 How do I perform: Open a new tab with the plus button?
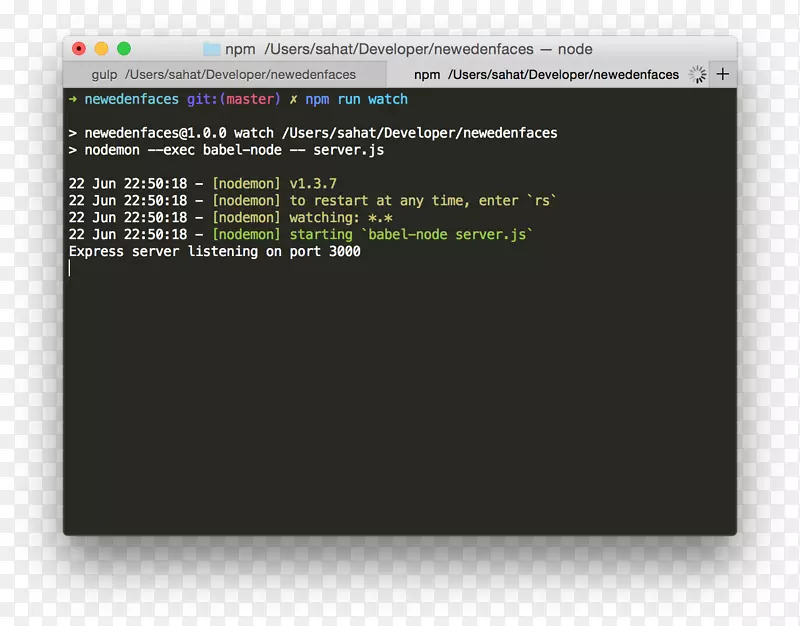[722, 74]
